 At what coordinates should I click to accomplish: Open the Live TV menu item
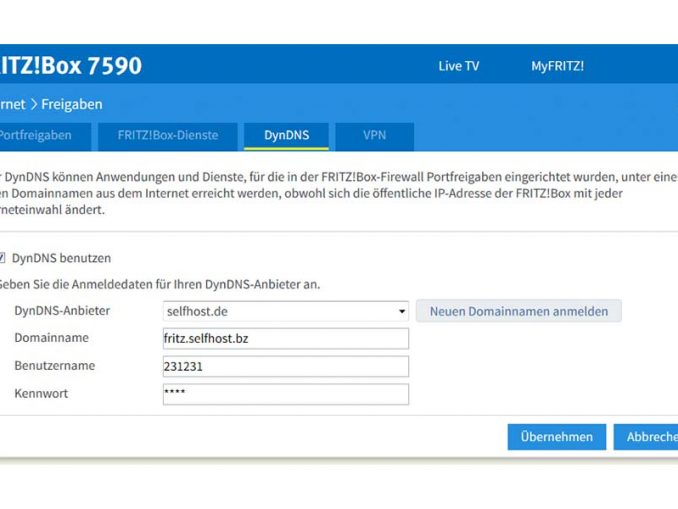click(458, 66)
